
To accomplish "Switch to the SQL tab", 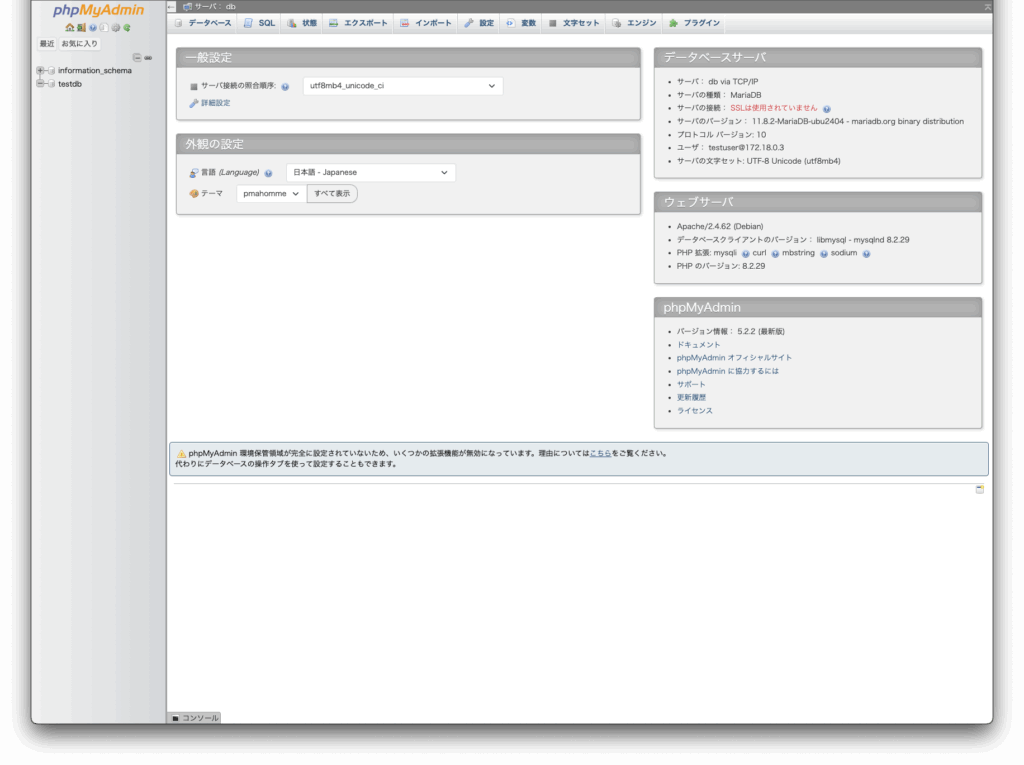I will click(259, 24).
